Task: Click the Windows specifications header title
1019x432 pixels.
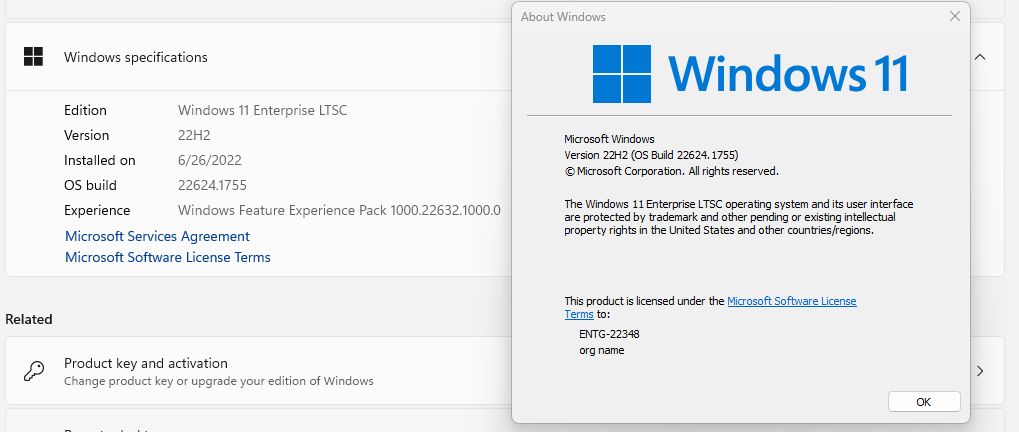Action: click(x=136, y=57)
